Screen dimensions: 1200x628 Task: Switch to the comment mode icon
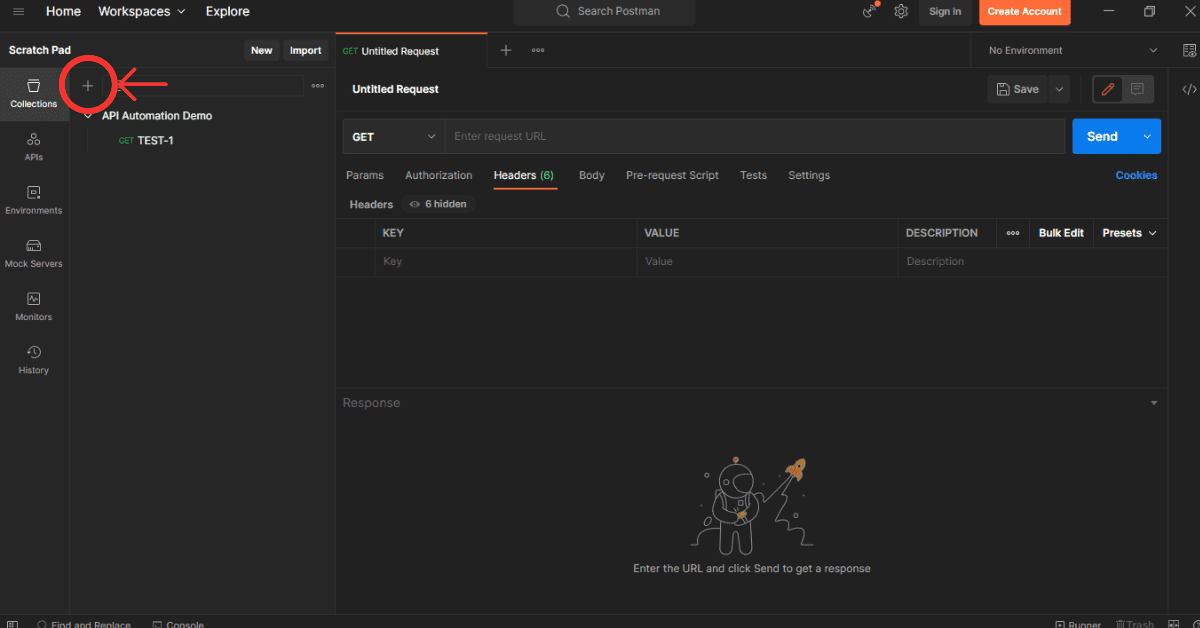1137,89
